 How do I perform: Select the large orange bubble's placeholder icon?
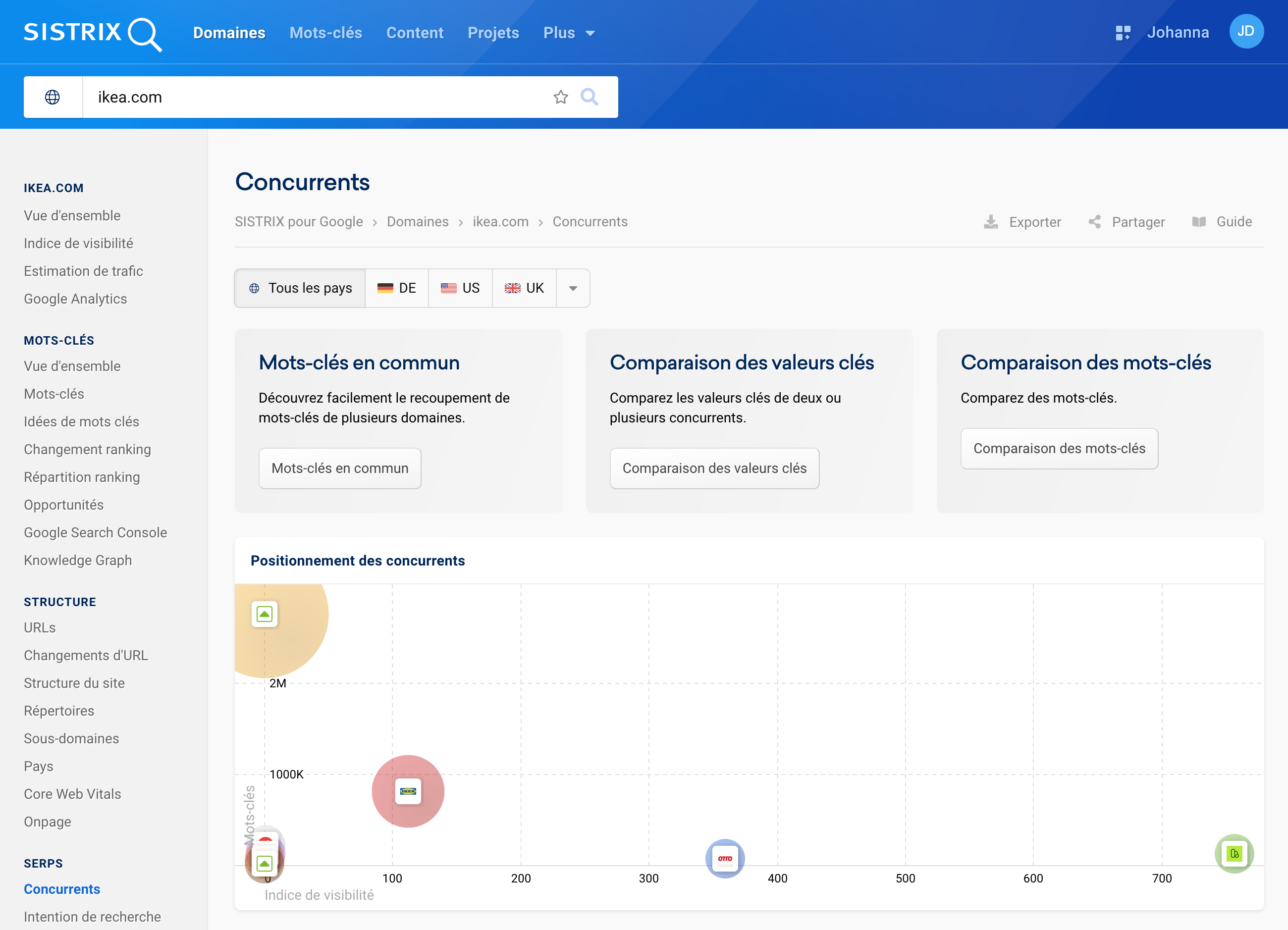coord(265,614)
